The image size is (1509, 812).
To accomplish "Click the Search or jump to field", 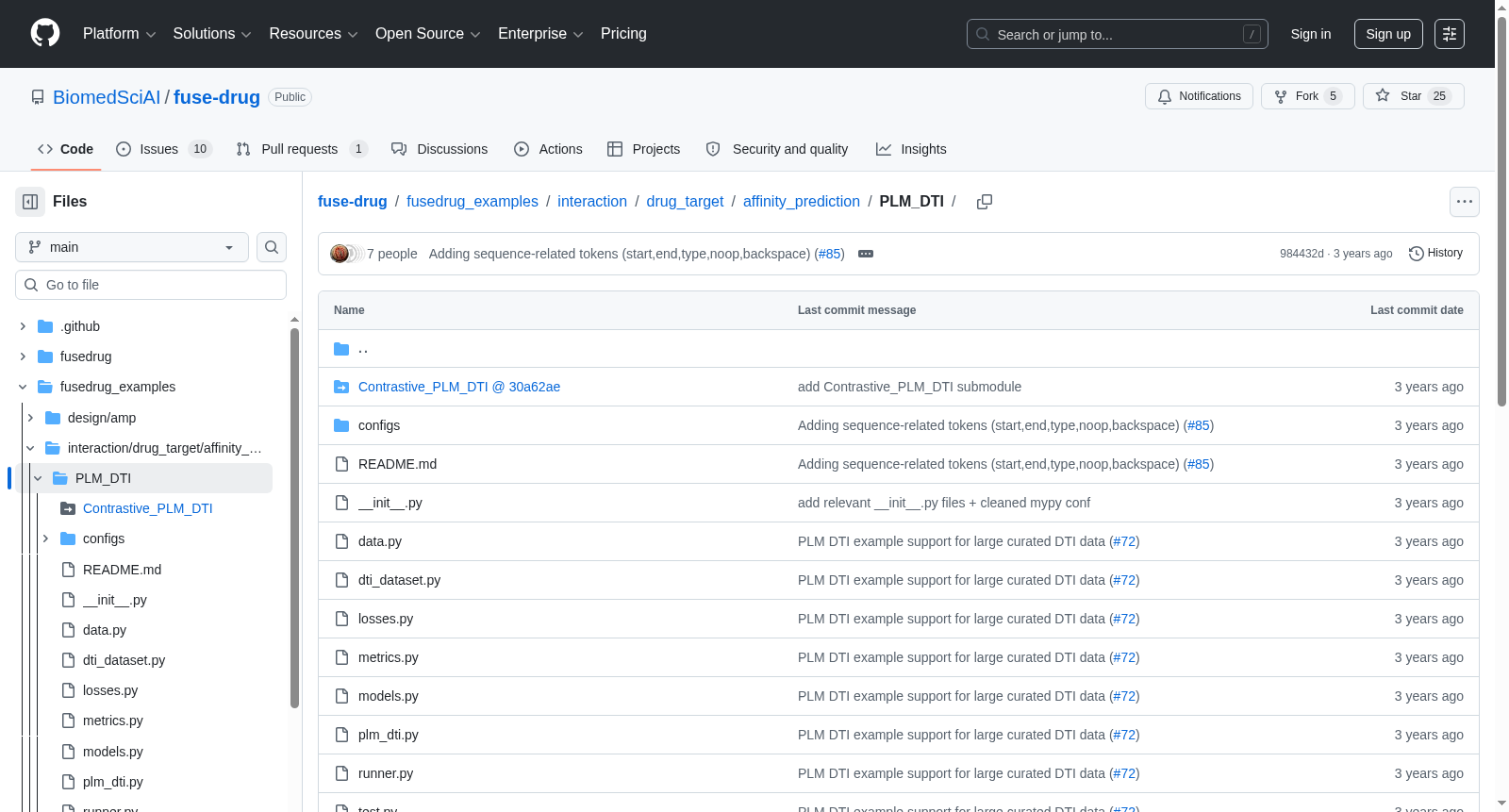I will (x=1118, y=34).
